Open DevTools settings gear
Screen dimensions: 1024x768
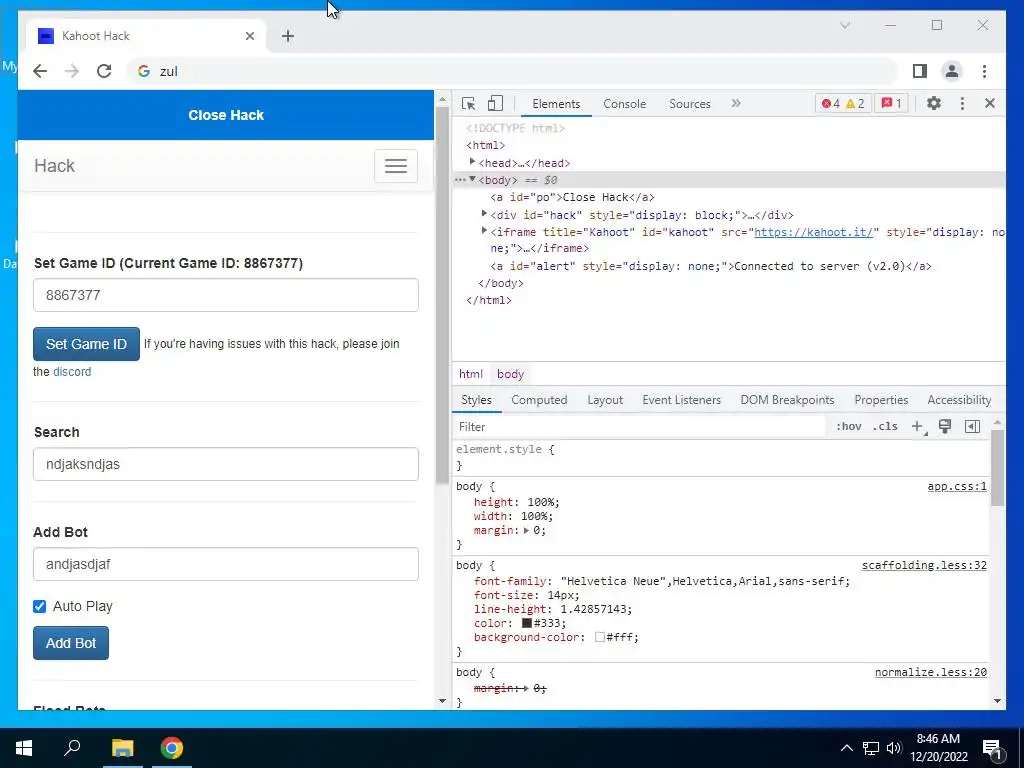(x=934, y=103)
